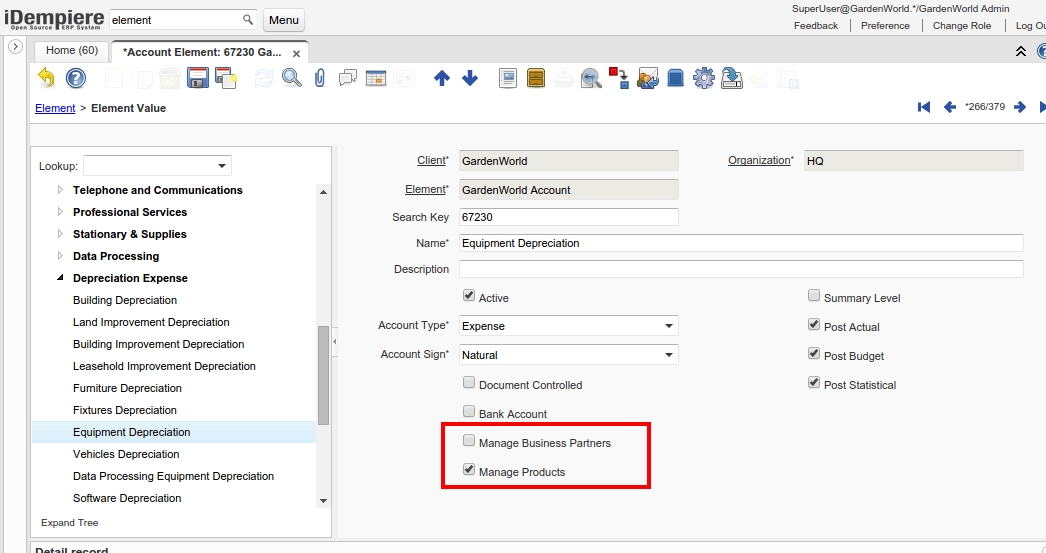Click the Undo changes toolbar icon

pos(46,78)
